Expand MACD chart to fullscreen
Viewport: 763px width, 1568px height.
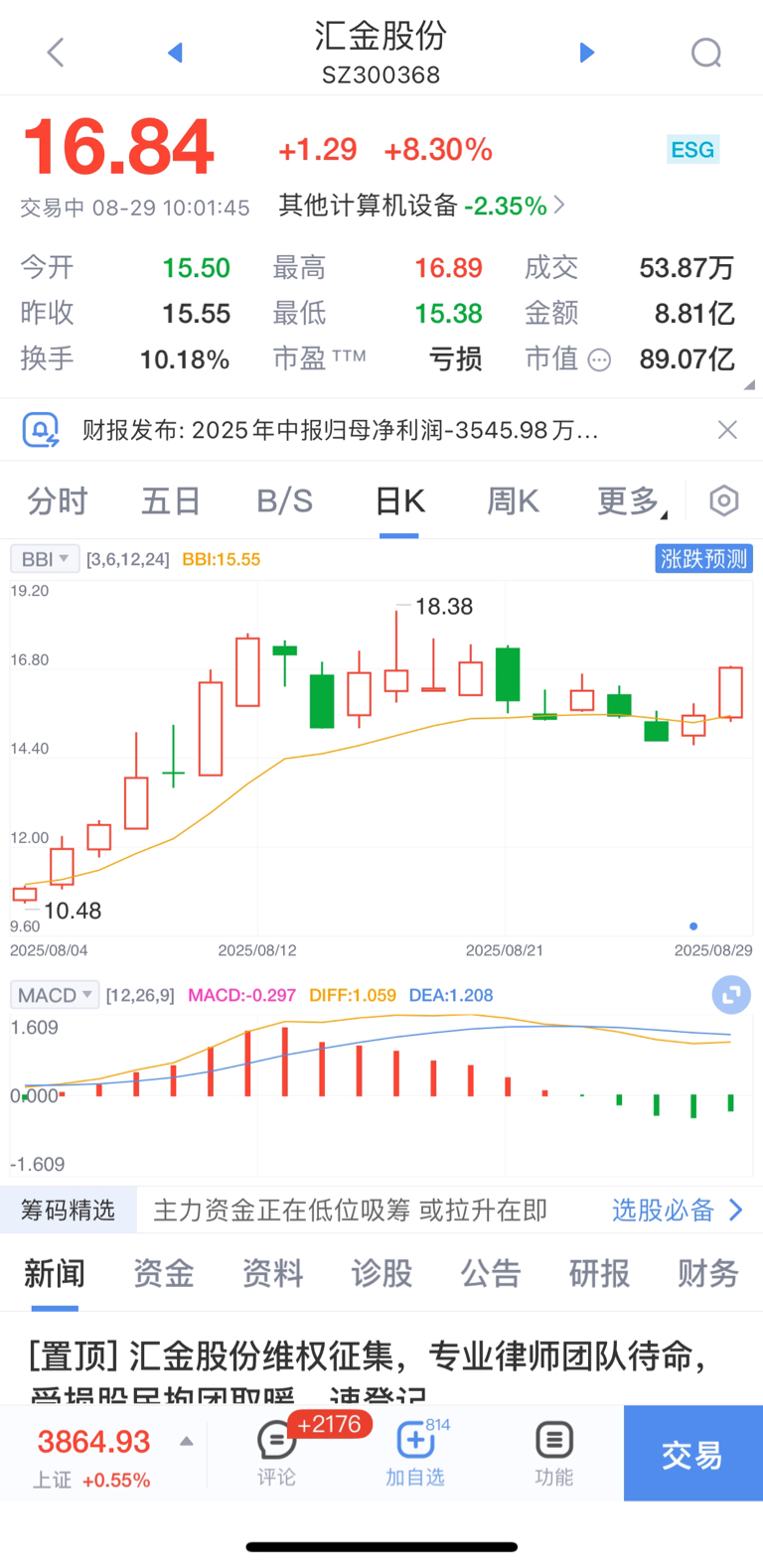pyautogui.click(x=731, y=995)
